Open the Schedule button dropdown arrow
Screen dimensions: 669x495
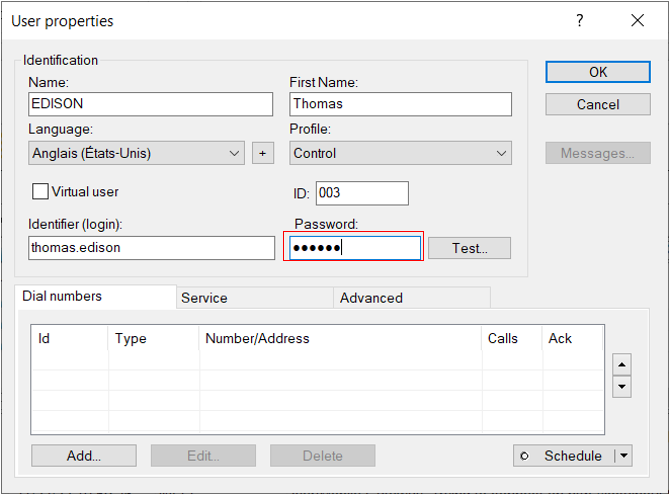point(624,456)
